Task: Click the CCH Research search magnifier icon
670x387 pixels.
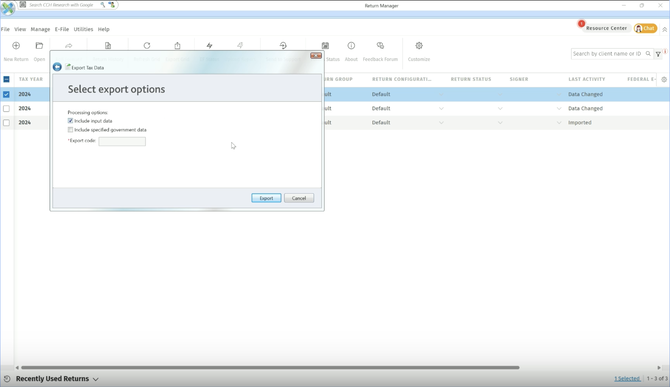Action: (103, 5)
